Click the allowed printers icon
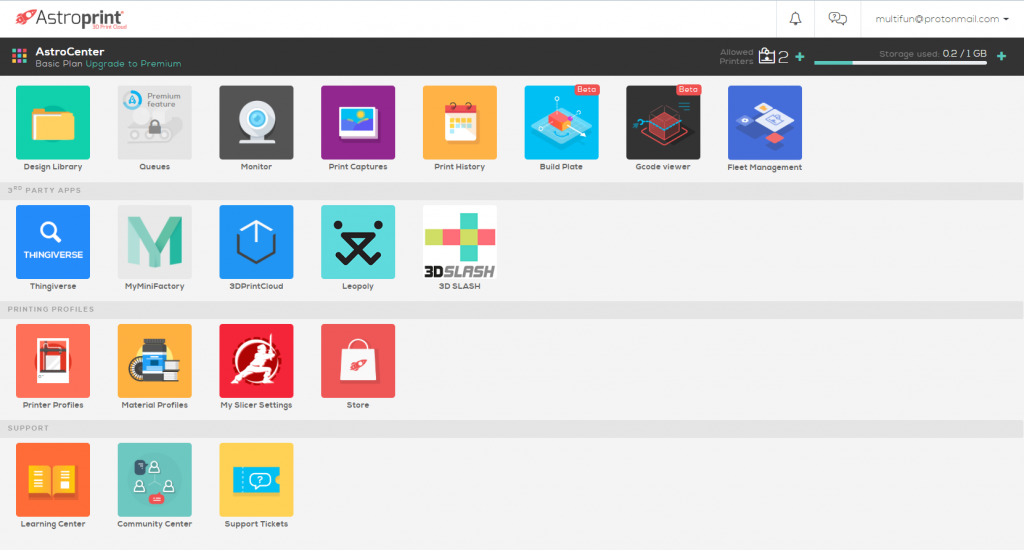1024x550 pixels. [767, 56]
